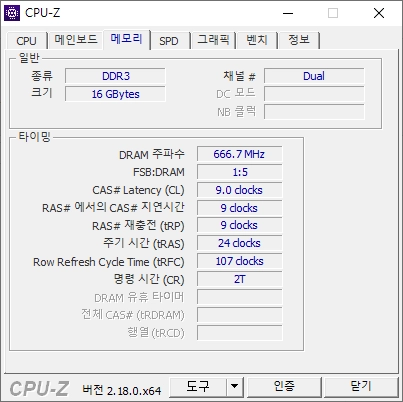The image size is (403, 402).
Task: Click the empty 전체 CAS# (tRDRAM) field
Action: coord(239,315)
